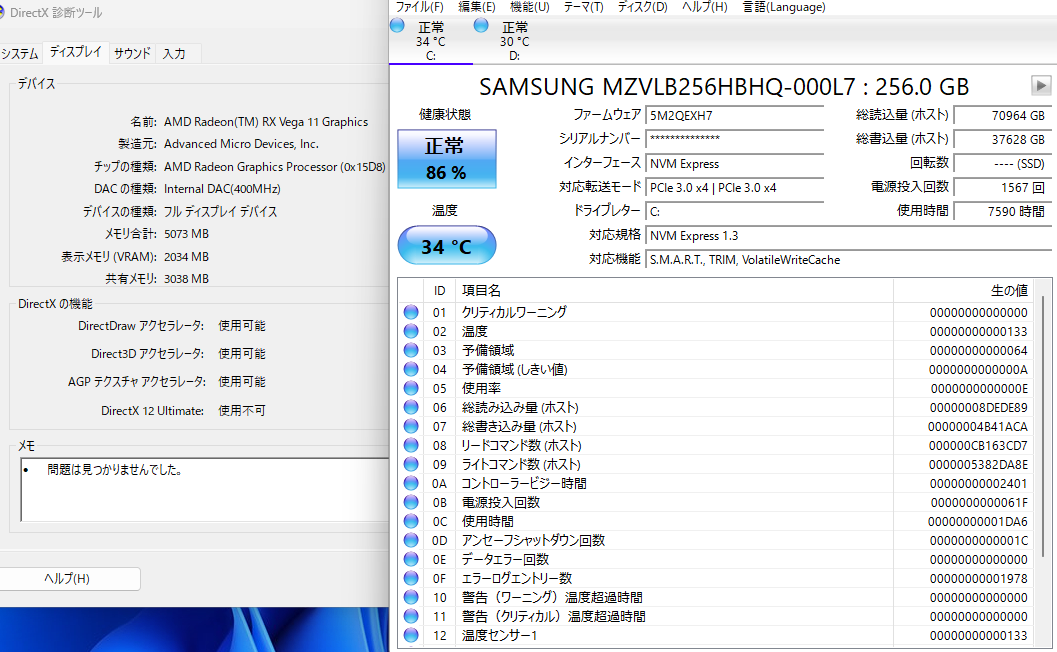Select drive C: status orb in disk bar

[398, 26]
